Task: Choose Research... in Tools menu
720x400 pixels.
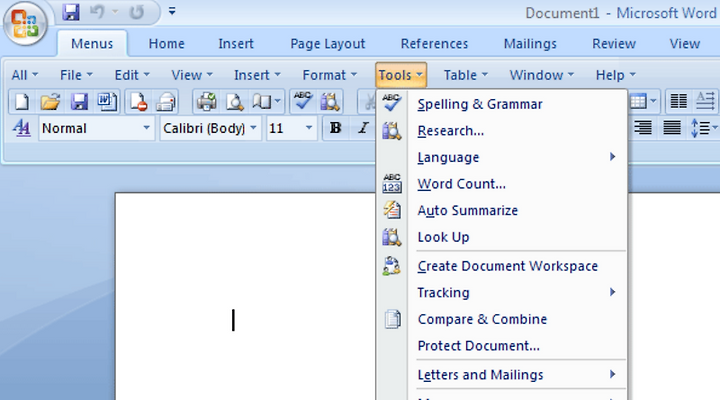Action: [502, 131]
